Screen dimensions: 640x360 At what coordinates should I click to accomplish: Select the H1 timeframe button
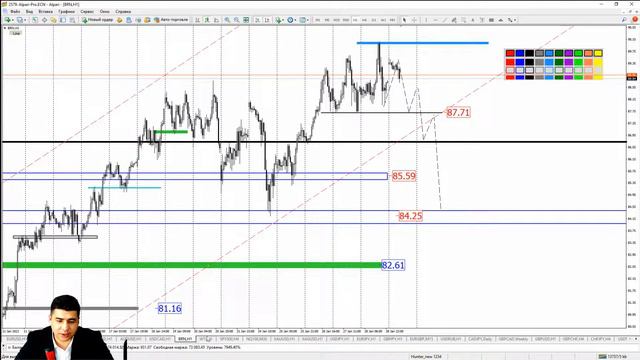coord(355,20)
